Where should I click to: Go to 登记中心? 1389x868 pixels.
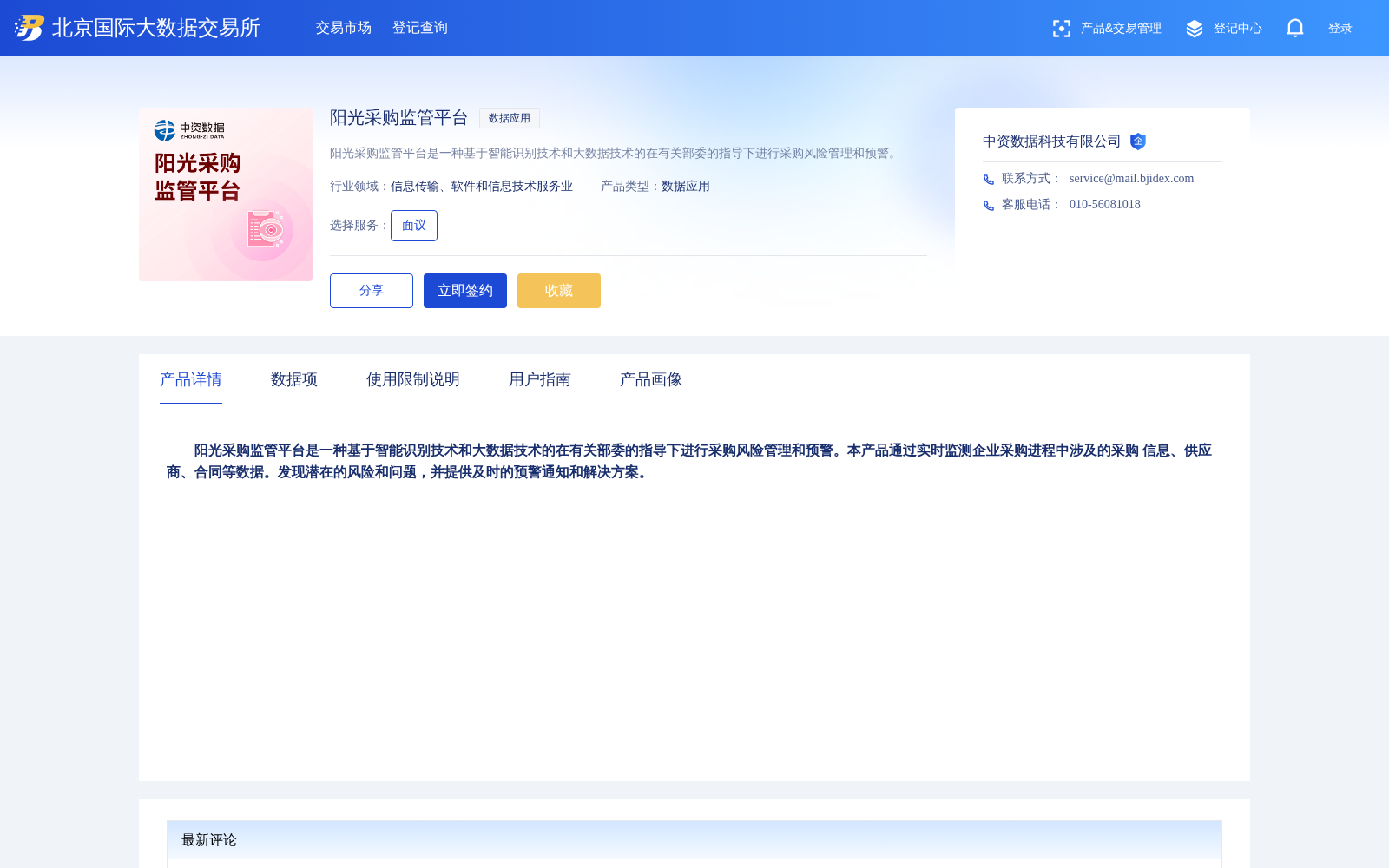(1238, 29)
